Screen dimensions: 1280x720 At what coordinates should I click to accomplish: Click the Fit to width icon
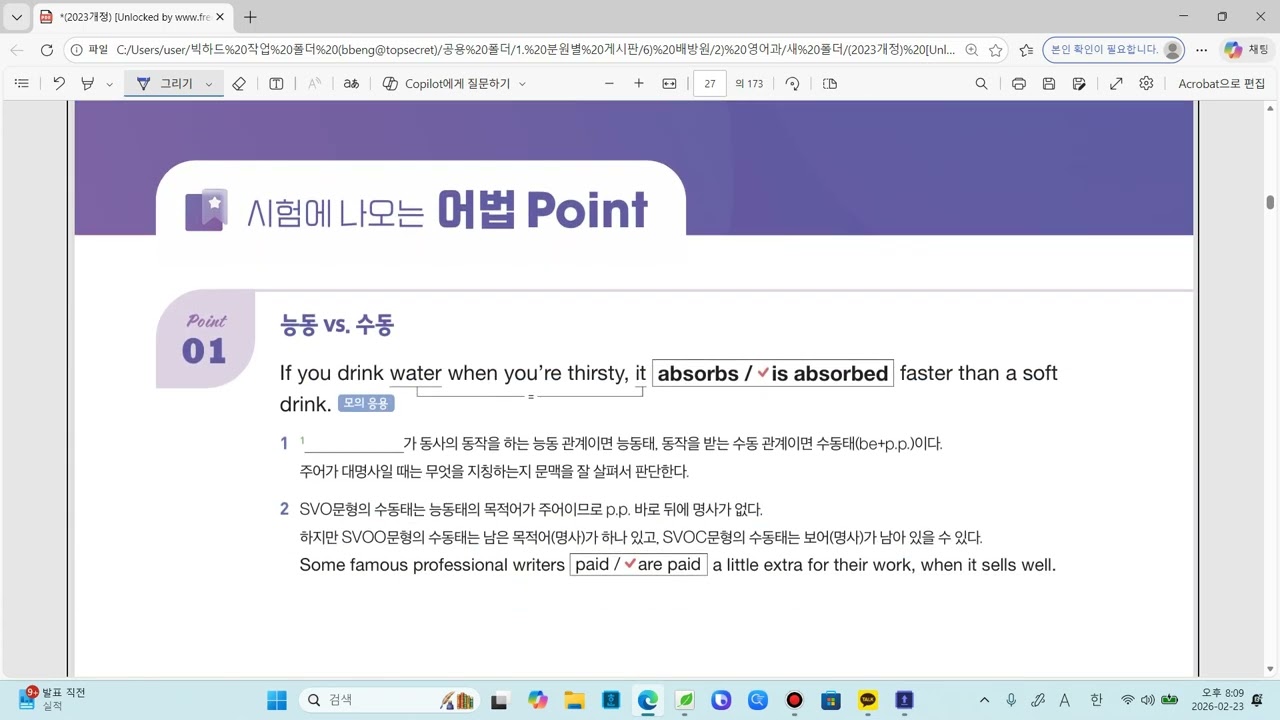(x=669, y=84)
